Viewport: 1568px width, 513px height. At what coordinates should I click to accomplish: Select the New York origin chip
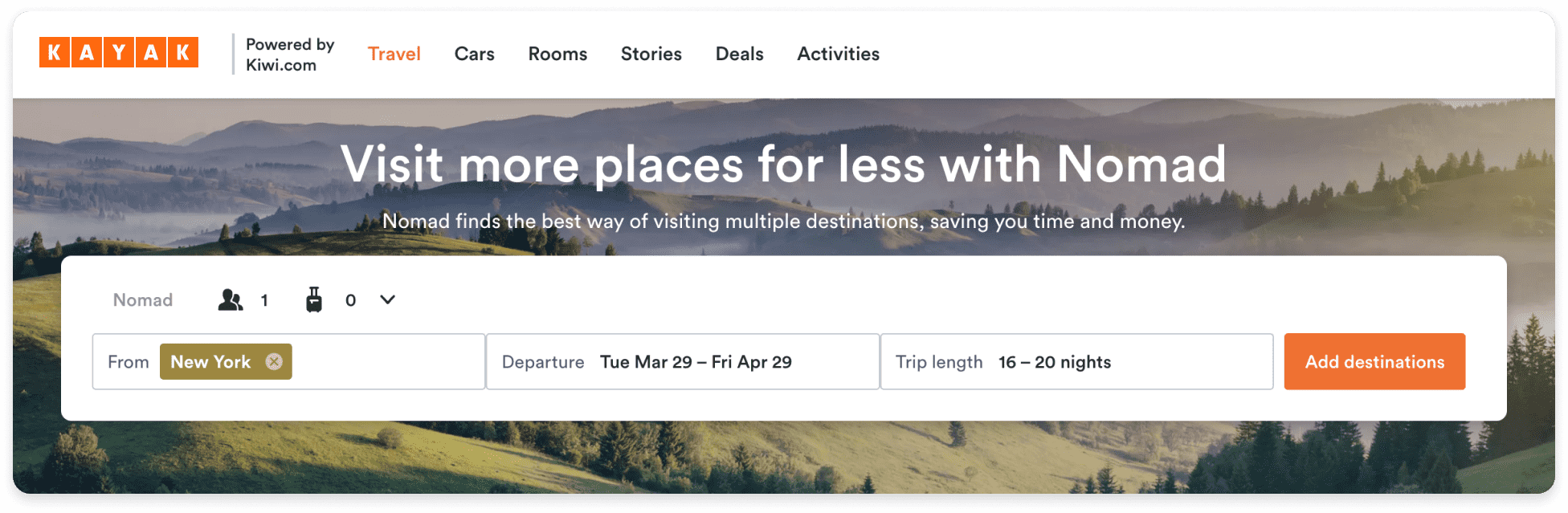(211, 362)
